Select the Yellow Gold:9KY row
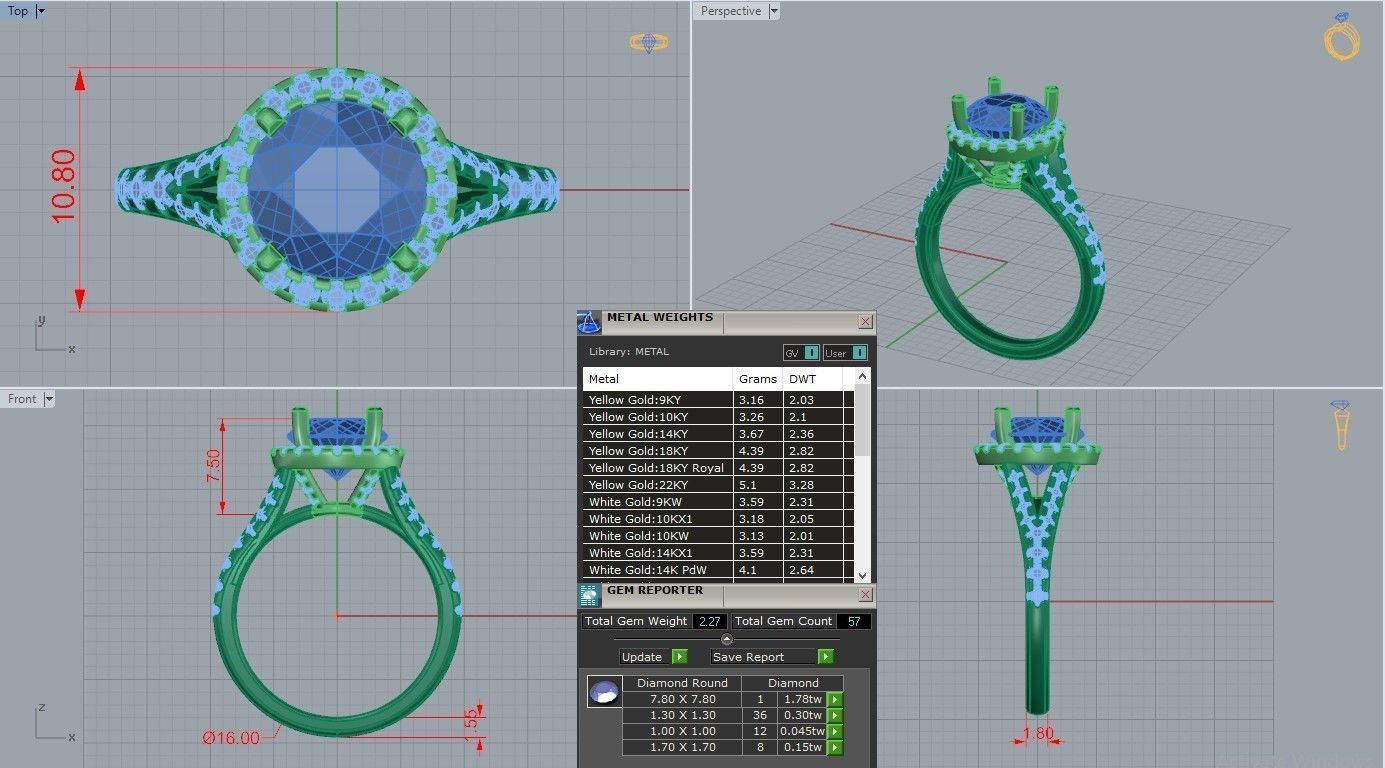This screenshot has width=1385, height=768. coord(718,400)
